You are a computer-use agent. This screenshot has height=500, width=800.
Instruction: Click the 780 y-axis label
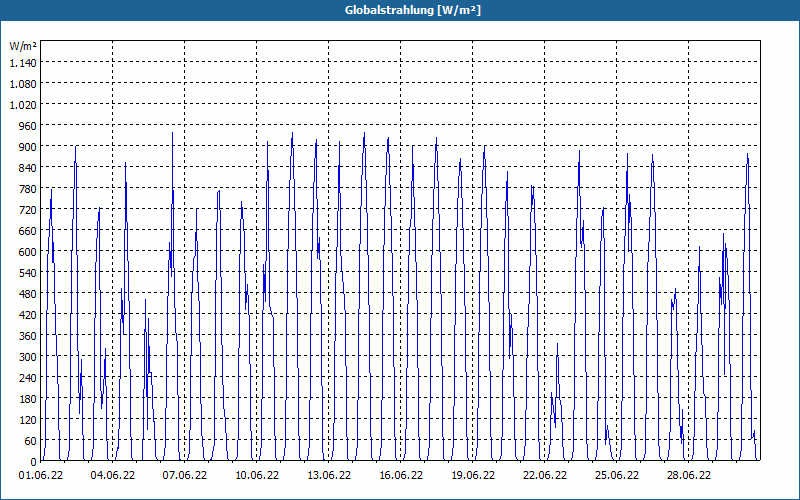point(28,188)
